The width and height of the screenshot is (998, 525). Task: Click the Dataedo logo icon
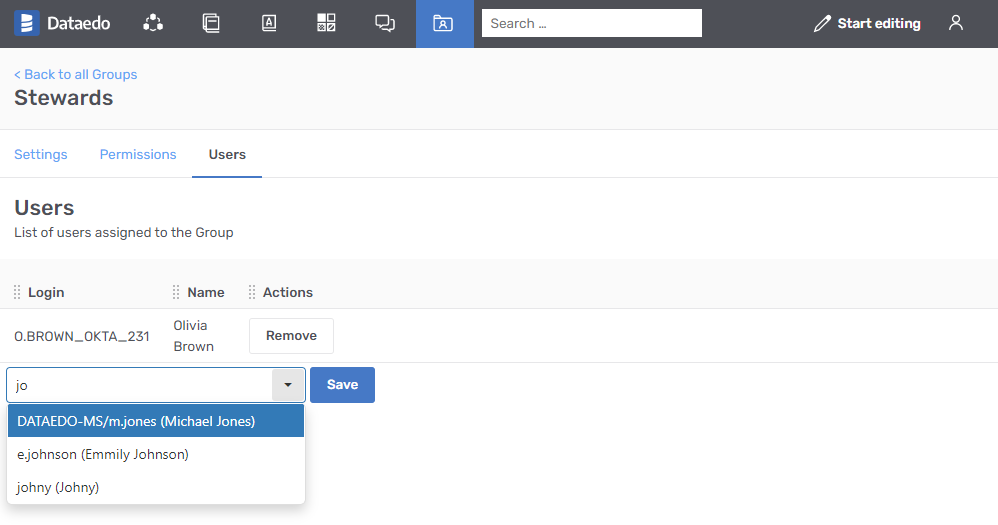27,23
